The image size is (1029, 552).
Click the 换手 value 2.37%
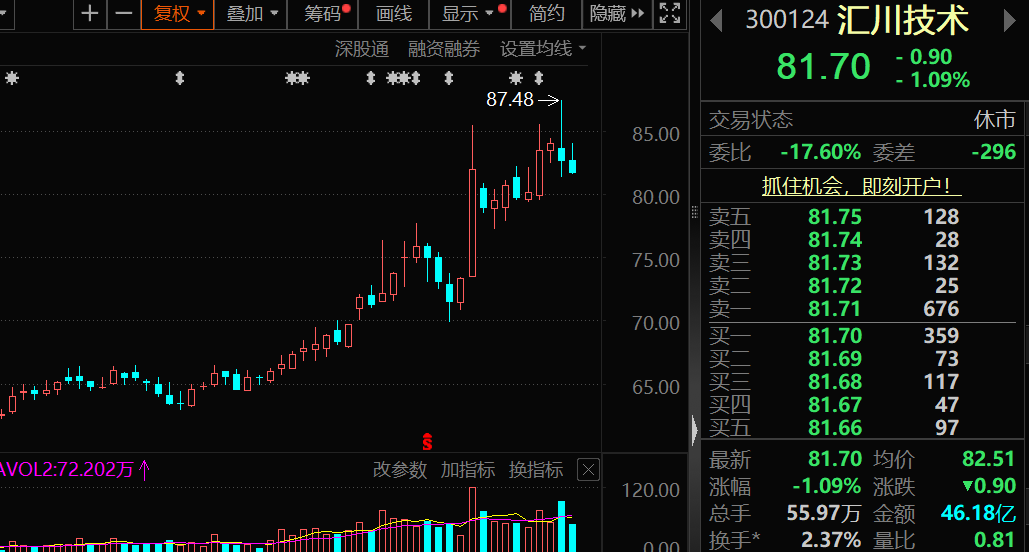point(831,540)
